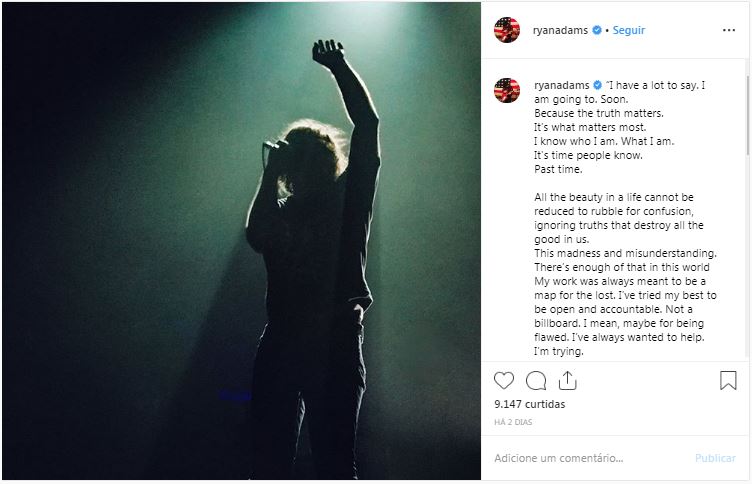Image resolution: width=752 pixels, height=484 pixels.
Task: Follow ryanadams with the Seguir button
Action: click(628, 30)
